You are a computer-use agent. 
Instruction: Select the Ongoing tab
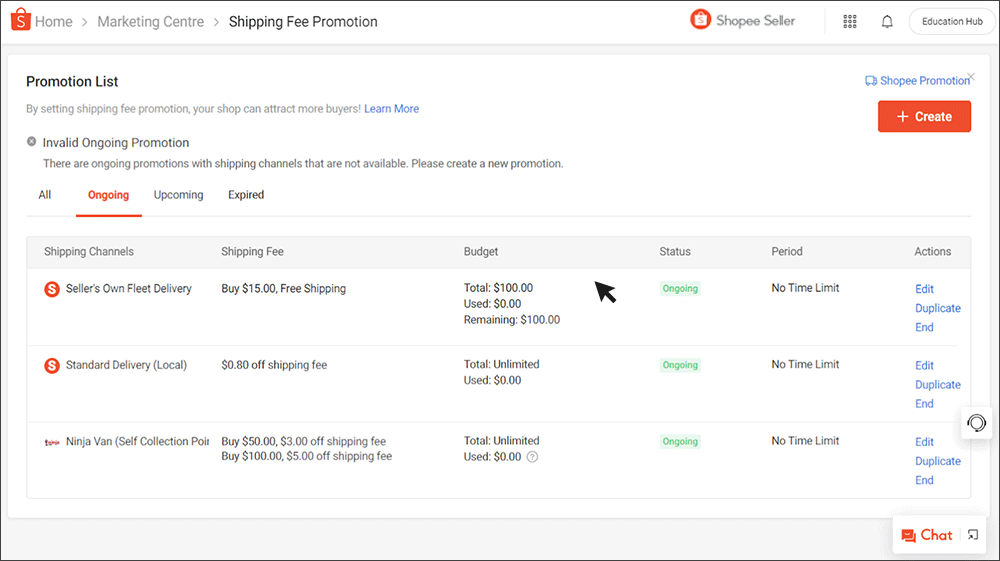[x=108, y=195]
